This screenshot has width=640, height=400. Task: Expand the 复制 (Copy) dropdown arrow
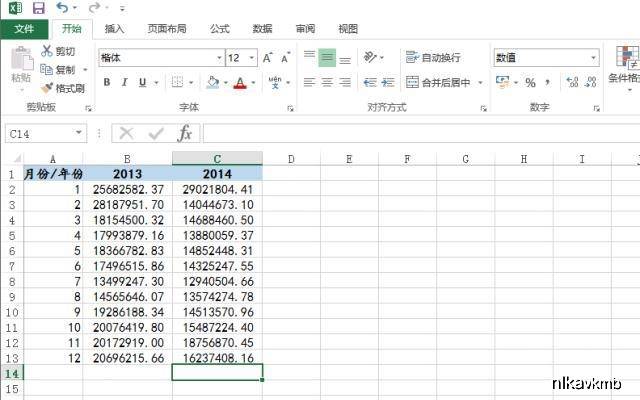(x=85, y=70)
